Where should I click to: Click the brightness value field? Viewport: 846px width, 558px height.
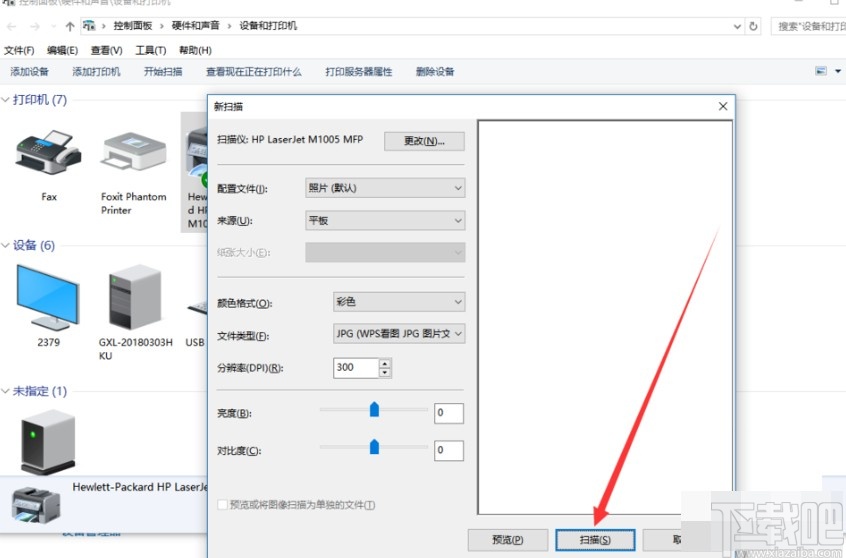click(x=449, y=413)
